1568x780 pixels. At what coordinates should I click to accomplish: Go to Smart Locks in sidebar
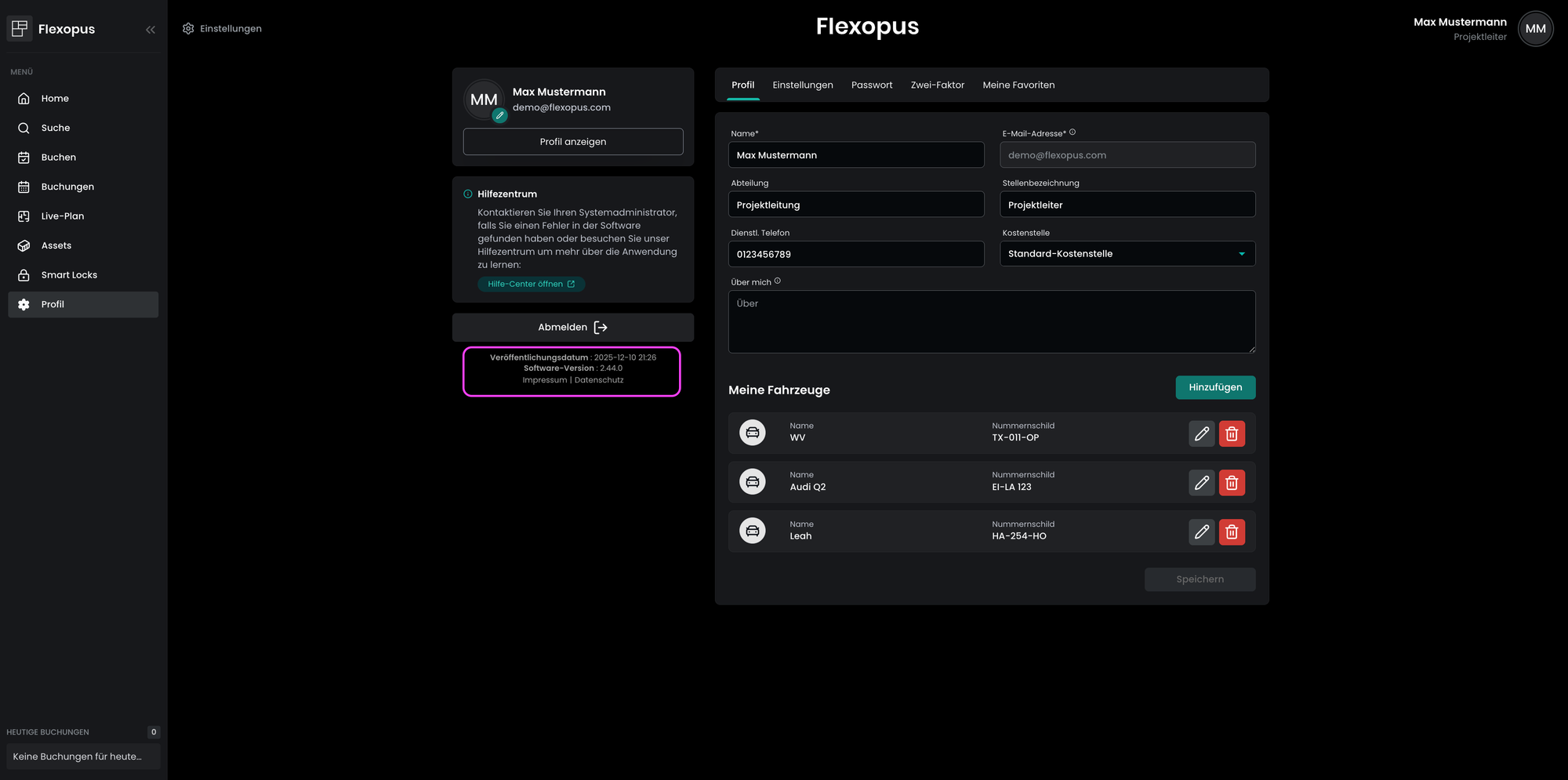[x=69, y=275]
